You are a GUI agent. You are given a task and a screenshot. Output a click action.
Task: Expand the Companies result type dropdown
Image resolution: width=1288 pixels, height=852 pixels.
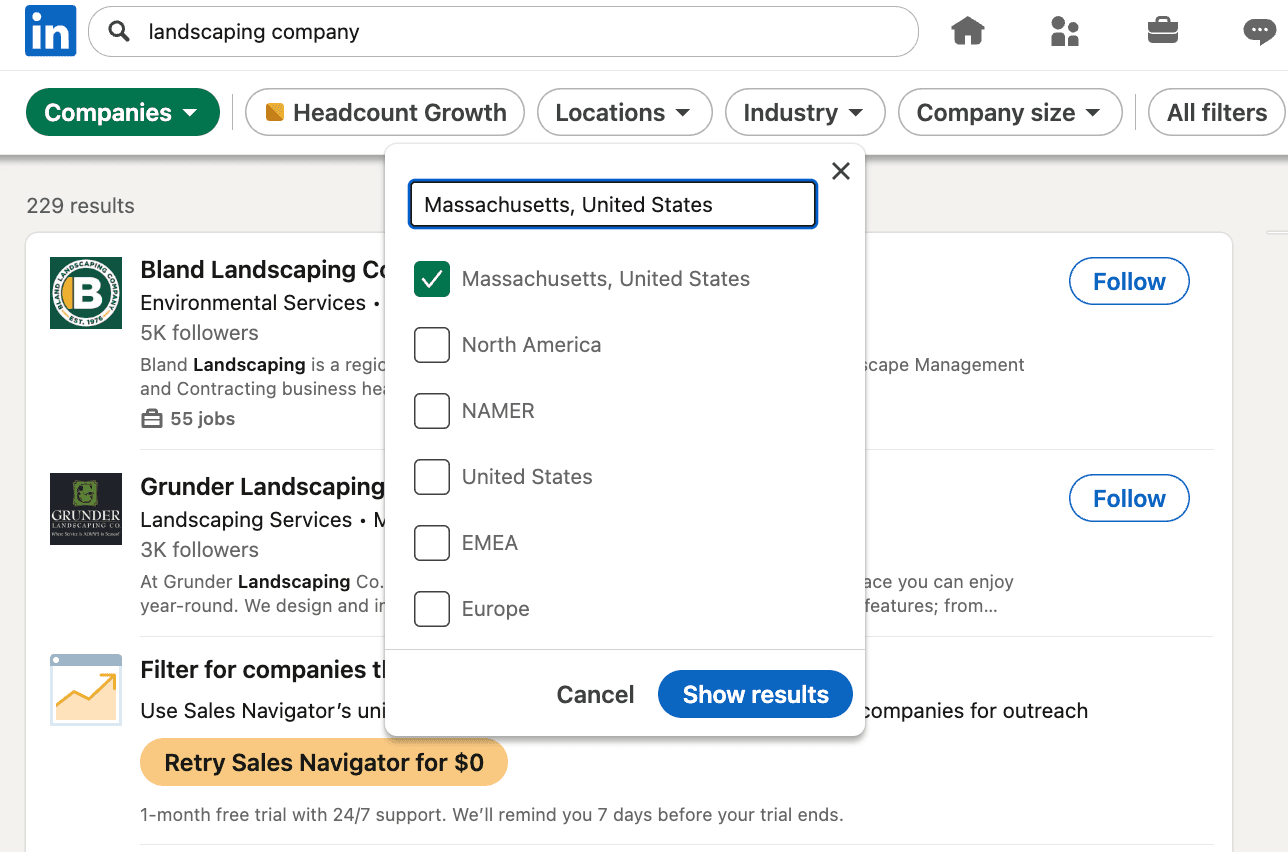click(122, 112)
